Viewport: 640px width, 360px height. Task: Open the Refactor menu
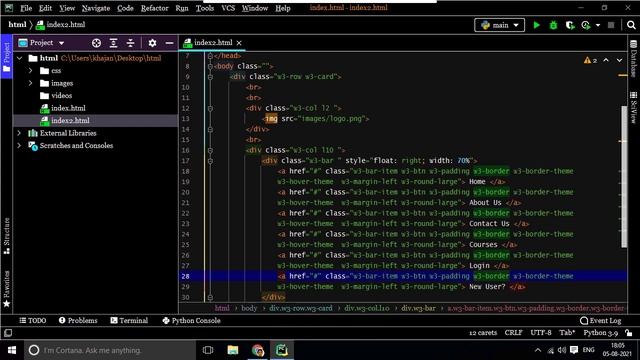pos(154,8)
